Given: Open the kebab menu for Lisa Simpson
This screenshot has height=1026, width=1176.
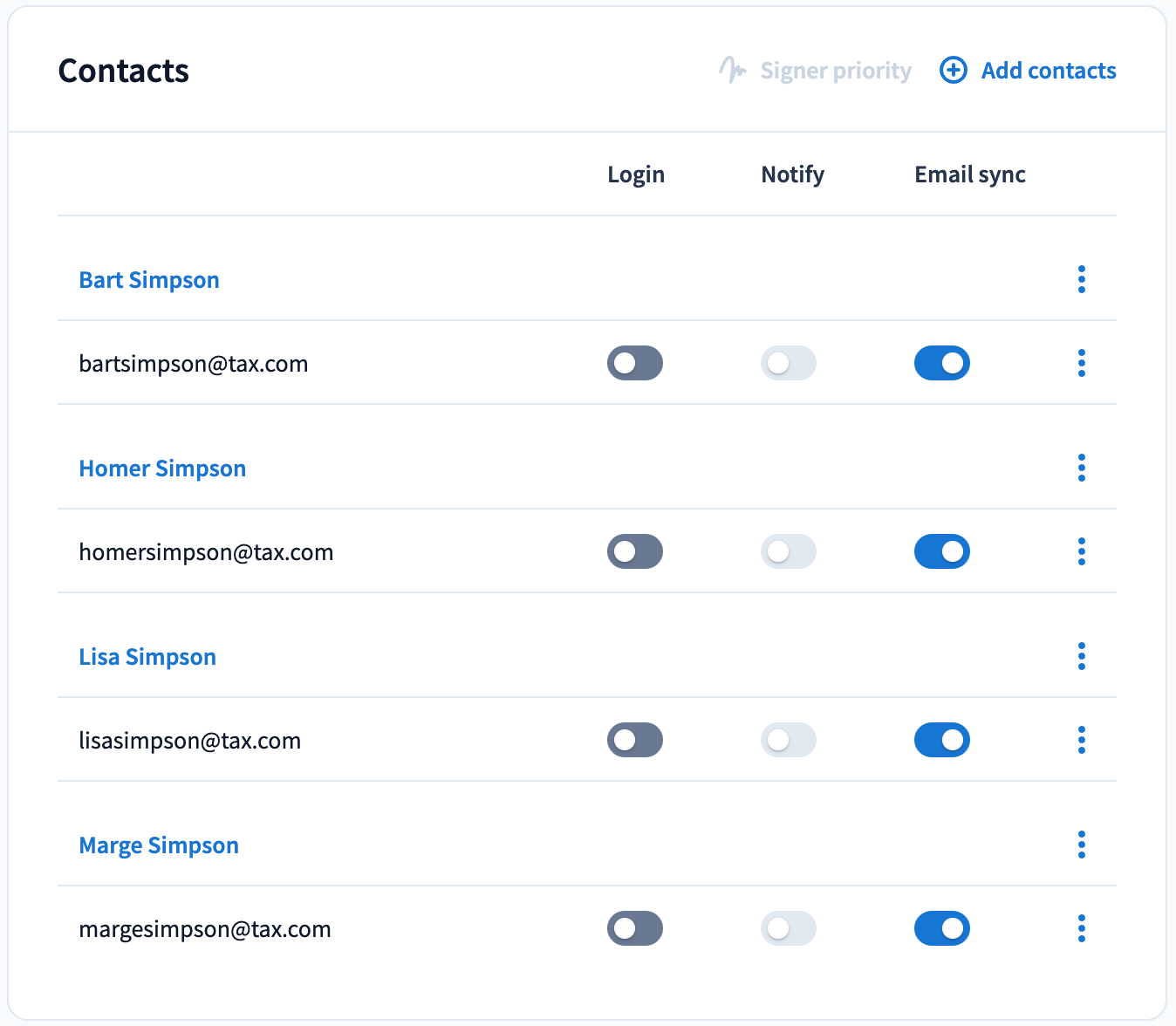Looking at the screenshot, I should tap(1082, 656).
